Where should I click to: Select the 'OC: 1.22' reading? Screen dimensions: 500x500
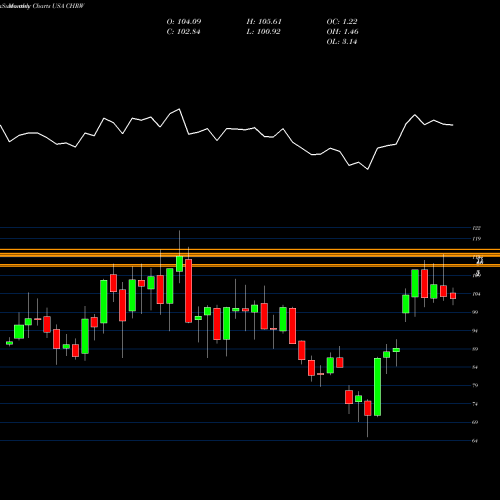(342, 22)
